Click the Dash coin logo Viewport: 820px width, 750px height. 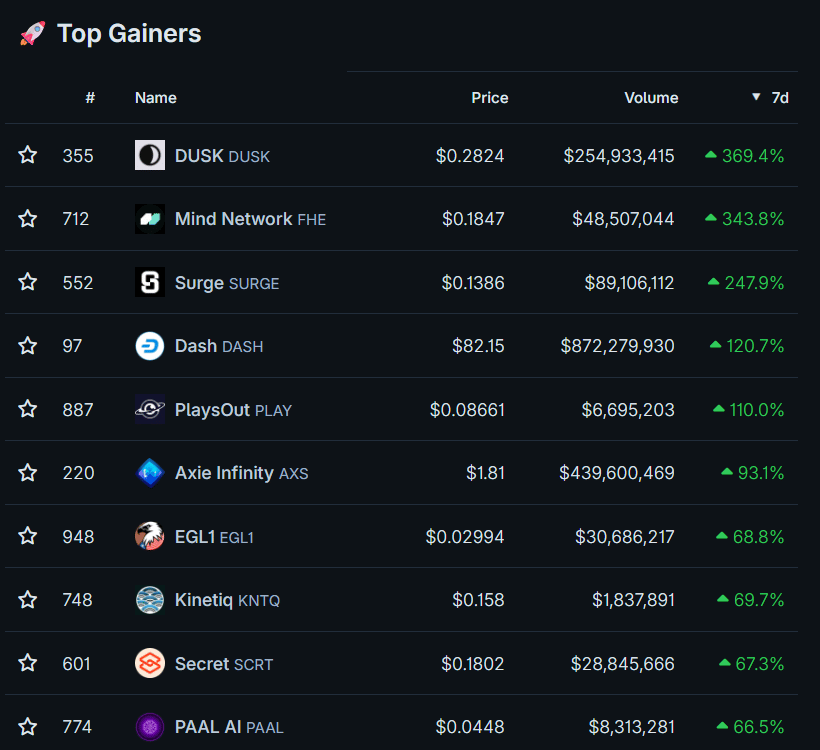(150, 346)
